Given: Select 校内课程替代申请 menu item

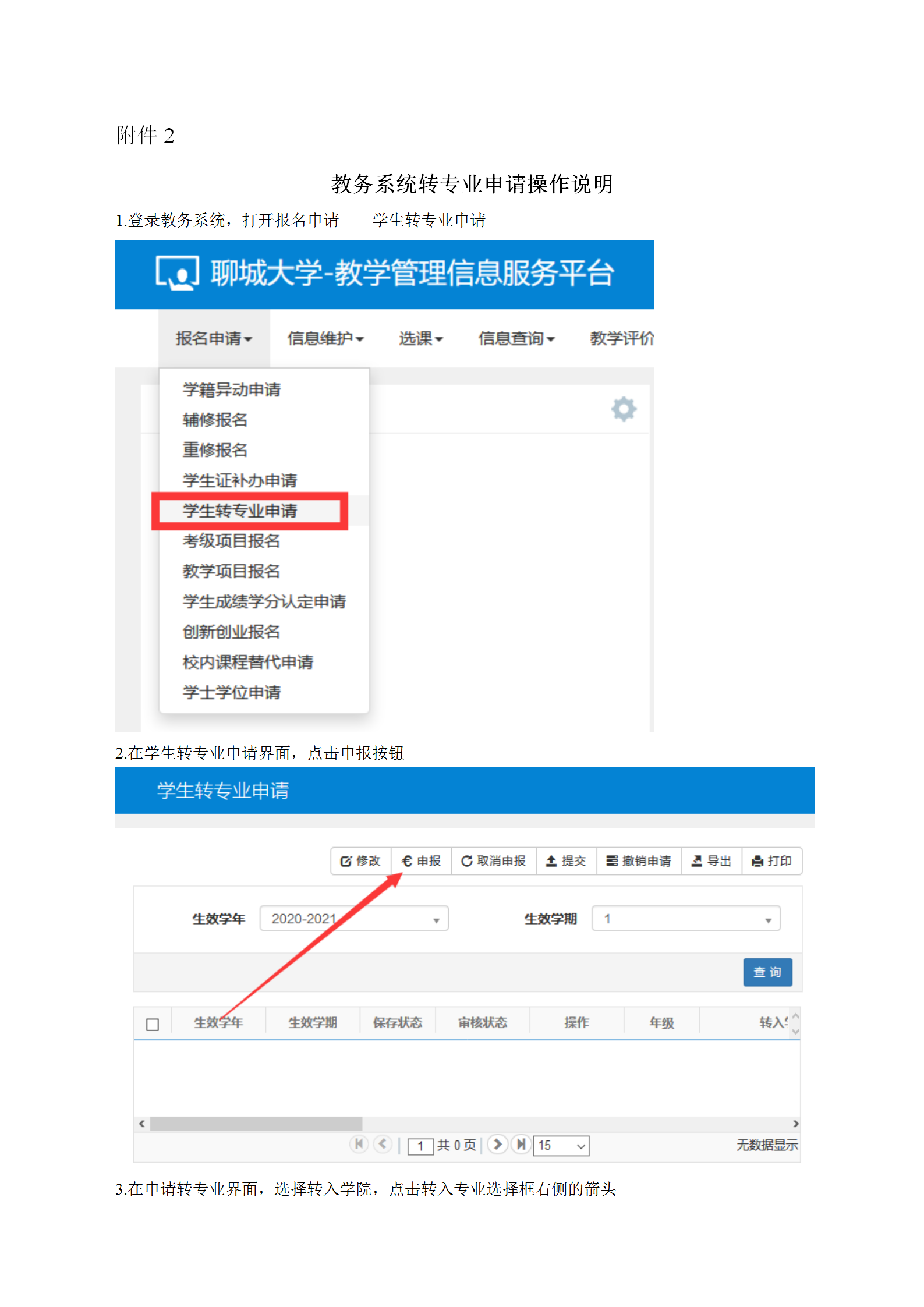Looking at the screenshot, I should click(247, 662).
